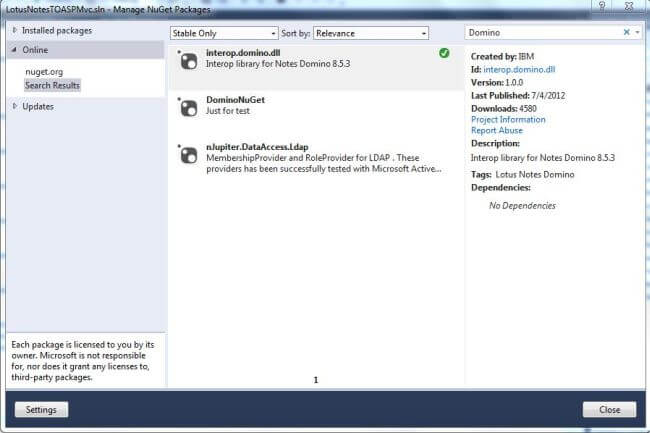The image size is (650, 433).
Task: Click the green installed checkmark icon
Action: 444,53
